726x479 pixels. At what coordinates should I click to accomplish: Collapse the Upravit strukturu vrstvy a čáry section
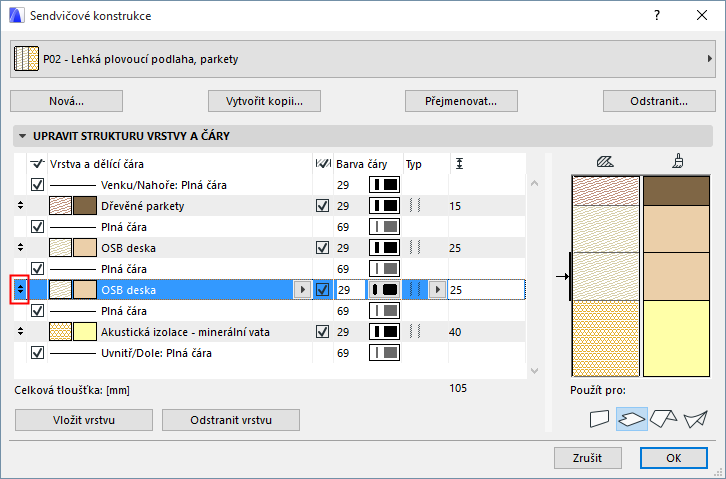click(x=22, y=135)
